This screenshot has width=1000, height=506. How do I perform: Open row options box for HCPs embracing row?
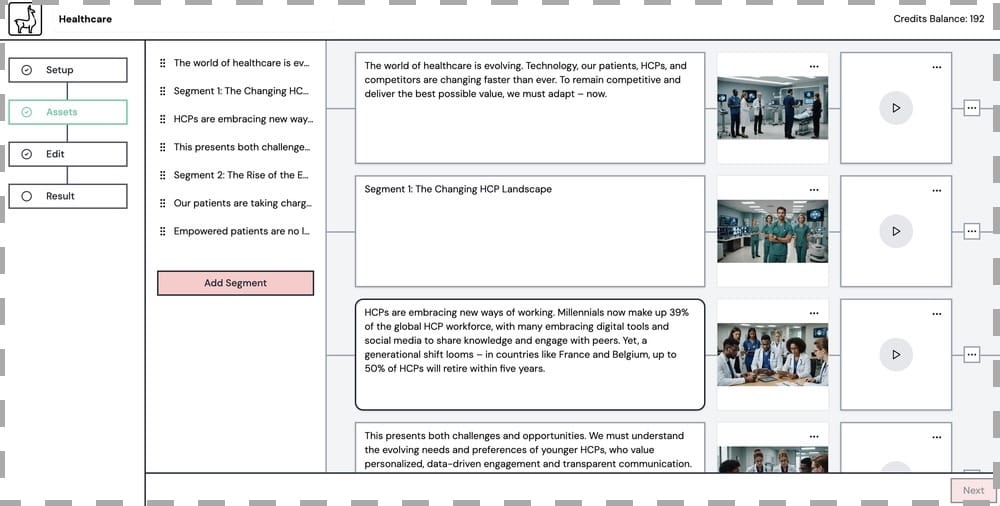point(971,354)
